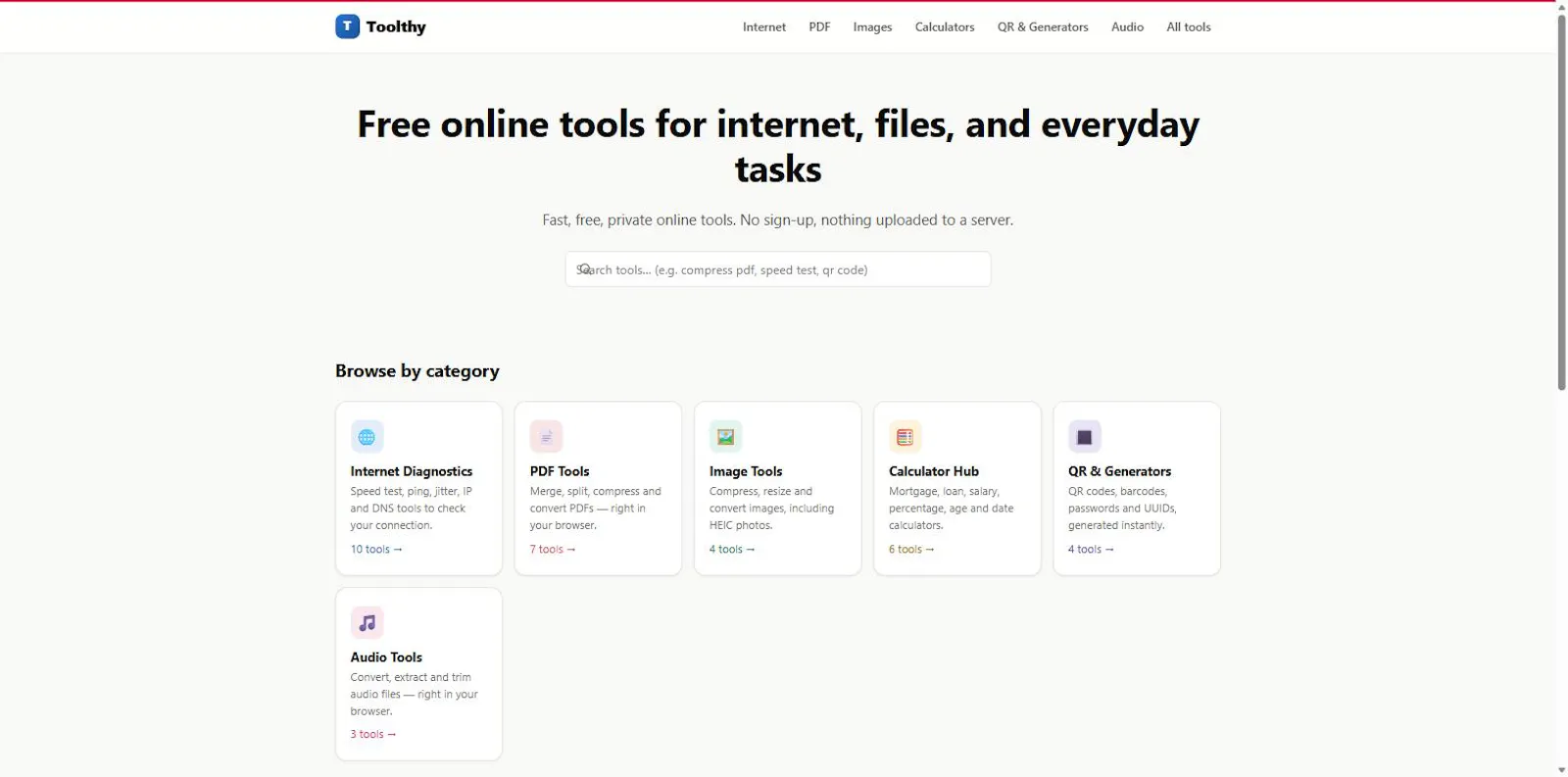Follow the 6 tools link
The image size is (1568, 777).
[x=911, y=550]
